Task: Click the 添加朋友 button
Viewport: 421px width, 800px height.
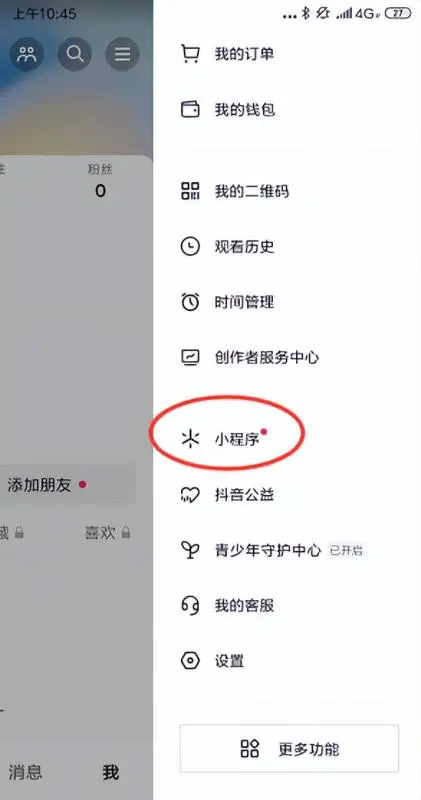Action: pyautogui.click(x=65, y=484)
